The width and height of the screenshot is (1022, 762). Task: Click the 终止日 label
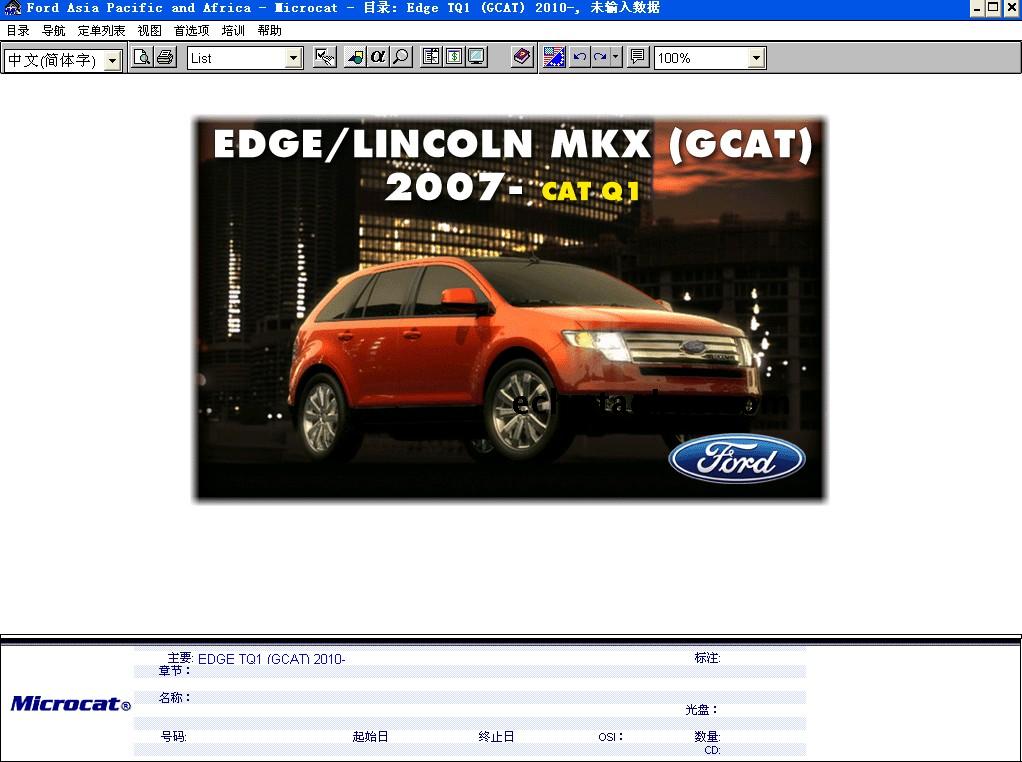pos(496,737)
